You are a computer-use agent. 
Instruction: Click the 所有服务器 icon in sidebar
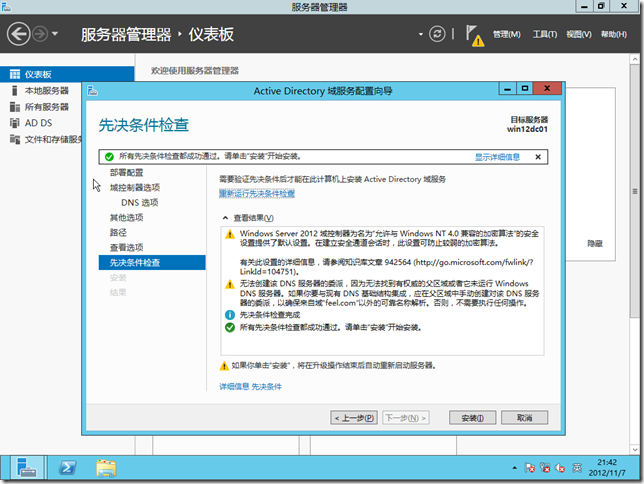[x=15, y=107]
